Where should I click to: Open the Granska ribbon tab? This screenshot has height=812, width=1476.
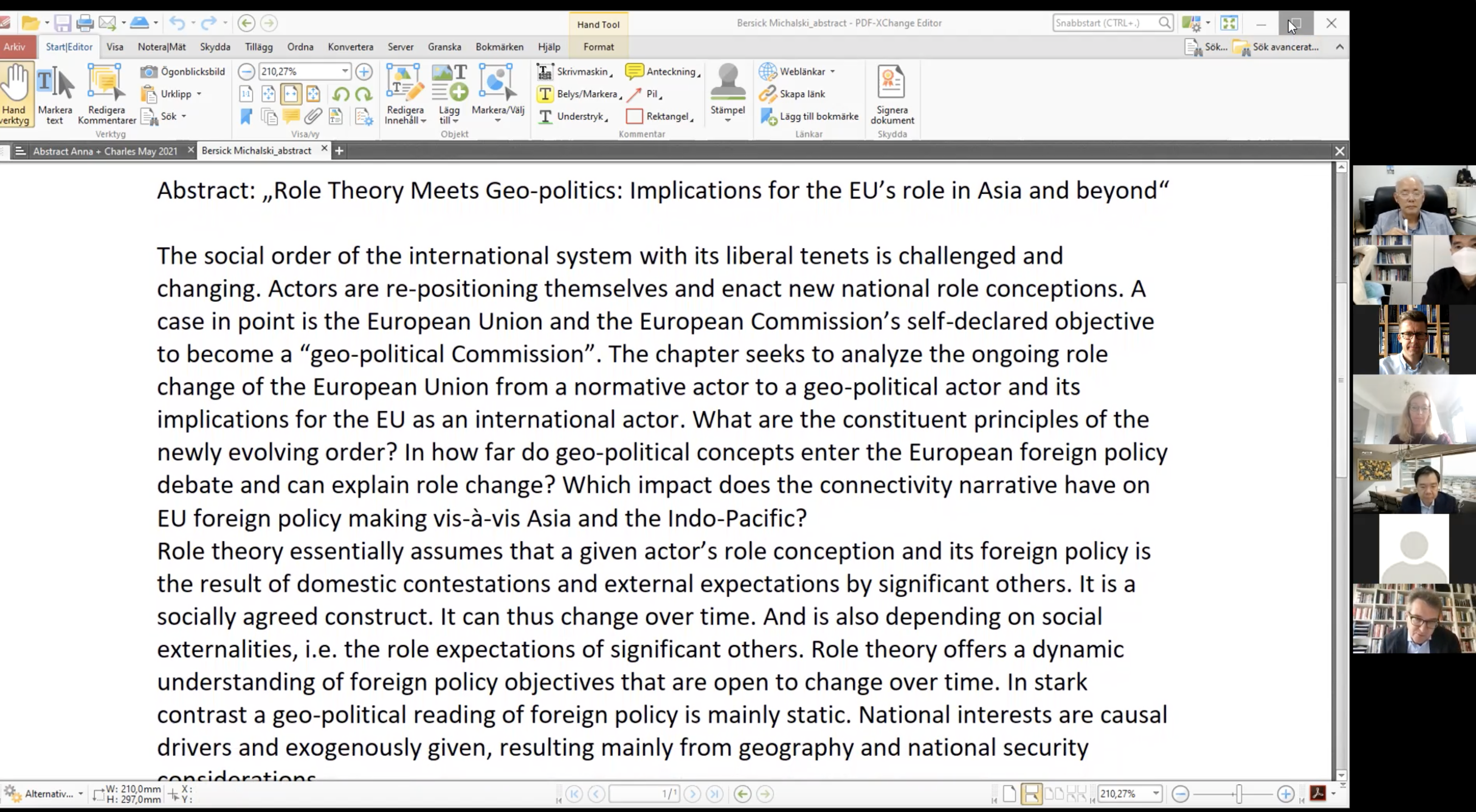[444, 47]
